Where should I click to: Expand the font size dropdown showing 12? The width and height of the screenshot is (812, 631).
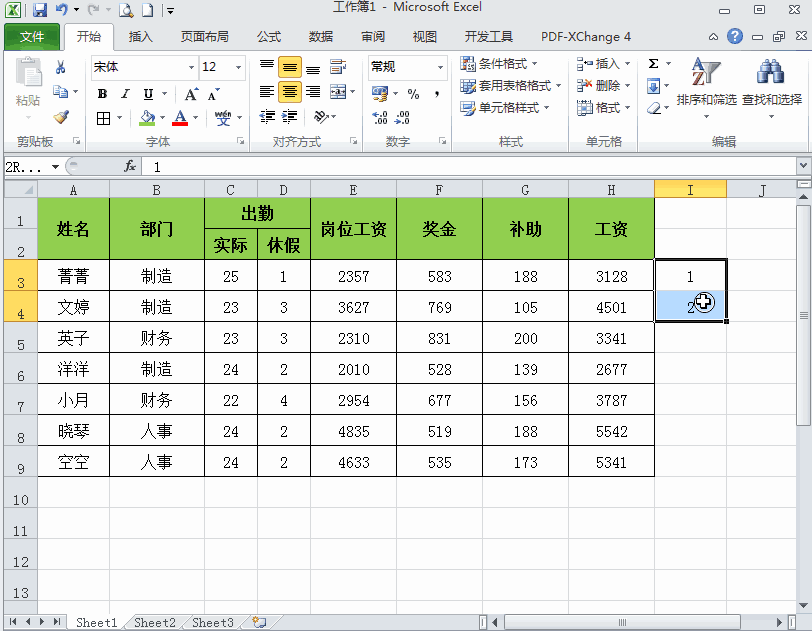(239, 68)
